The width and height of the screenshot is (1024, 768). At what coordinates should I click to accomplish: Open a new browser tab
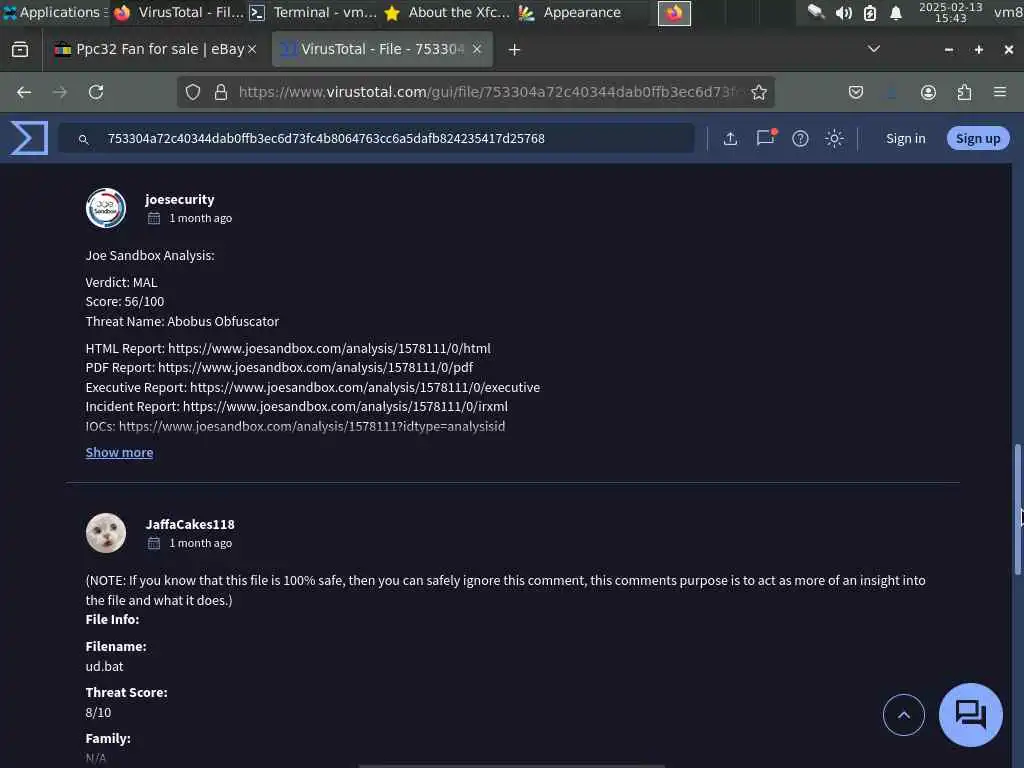tap(515, 50)
